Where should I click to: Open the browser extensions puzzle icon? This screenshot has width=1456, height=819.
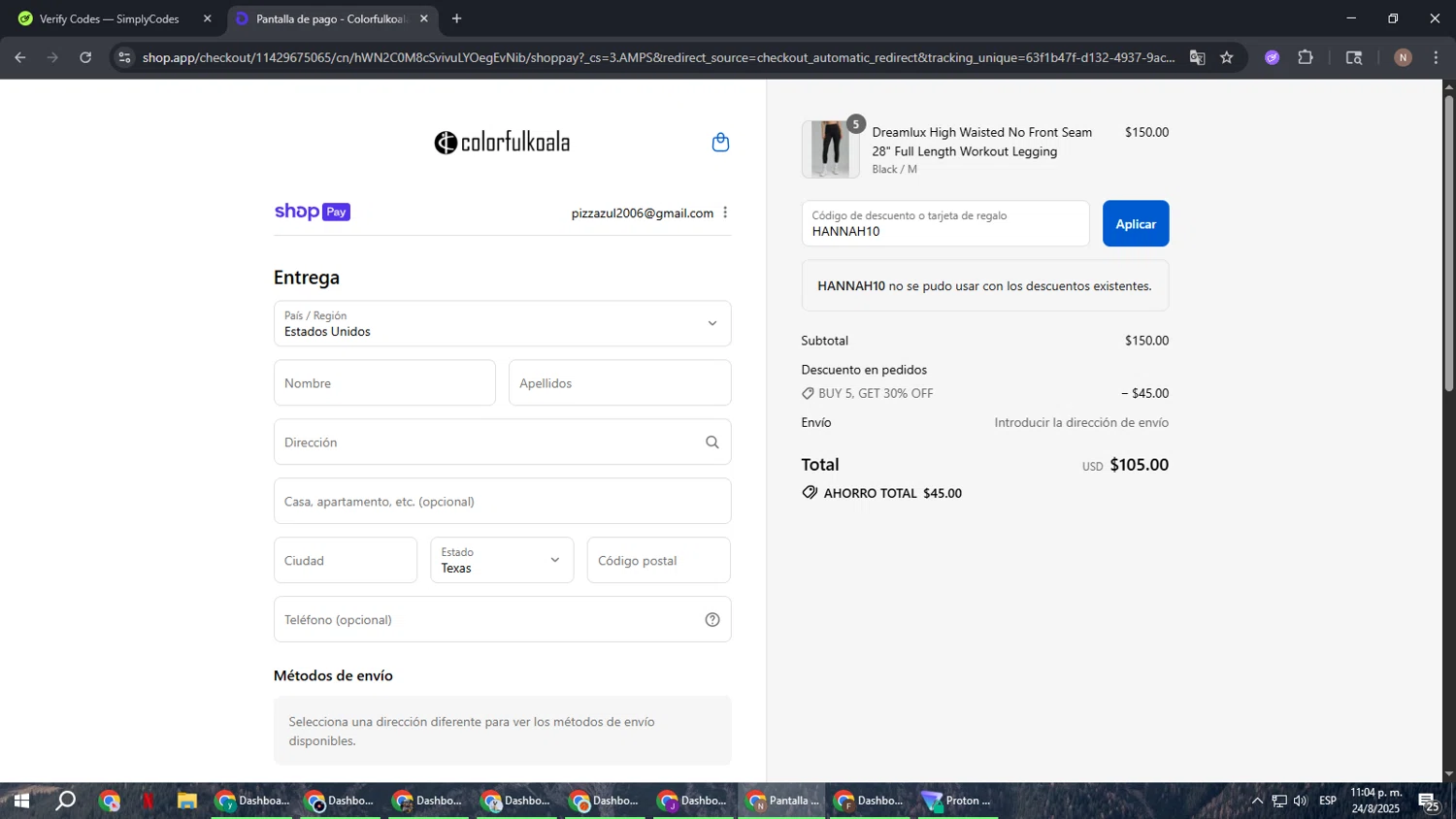[1306, 57]
